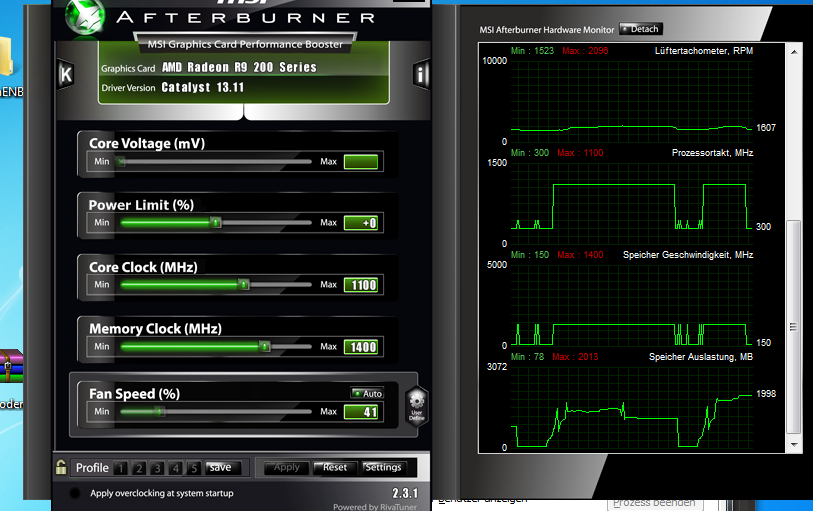Image resolution: width=813 pixels, height=511 pixels.
Task: Toggle Auto fan speed mode
Action: tap(367, 393)
